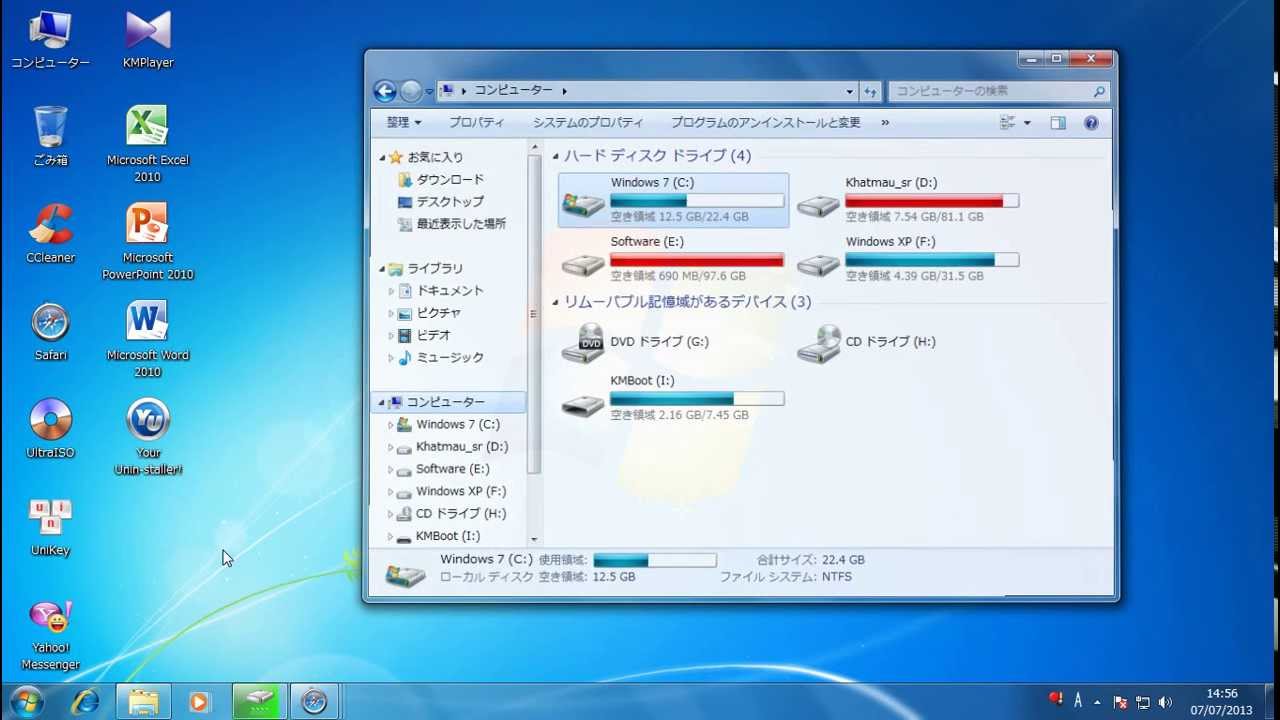Open address bar history dropdown
The width and height of the screenshot is (1280, 720).
[x=850, y=91]
